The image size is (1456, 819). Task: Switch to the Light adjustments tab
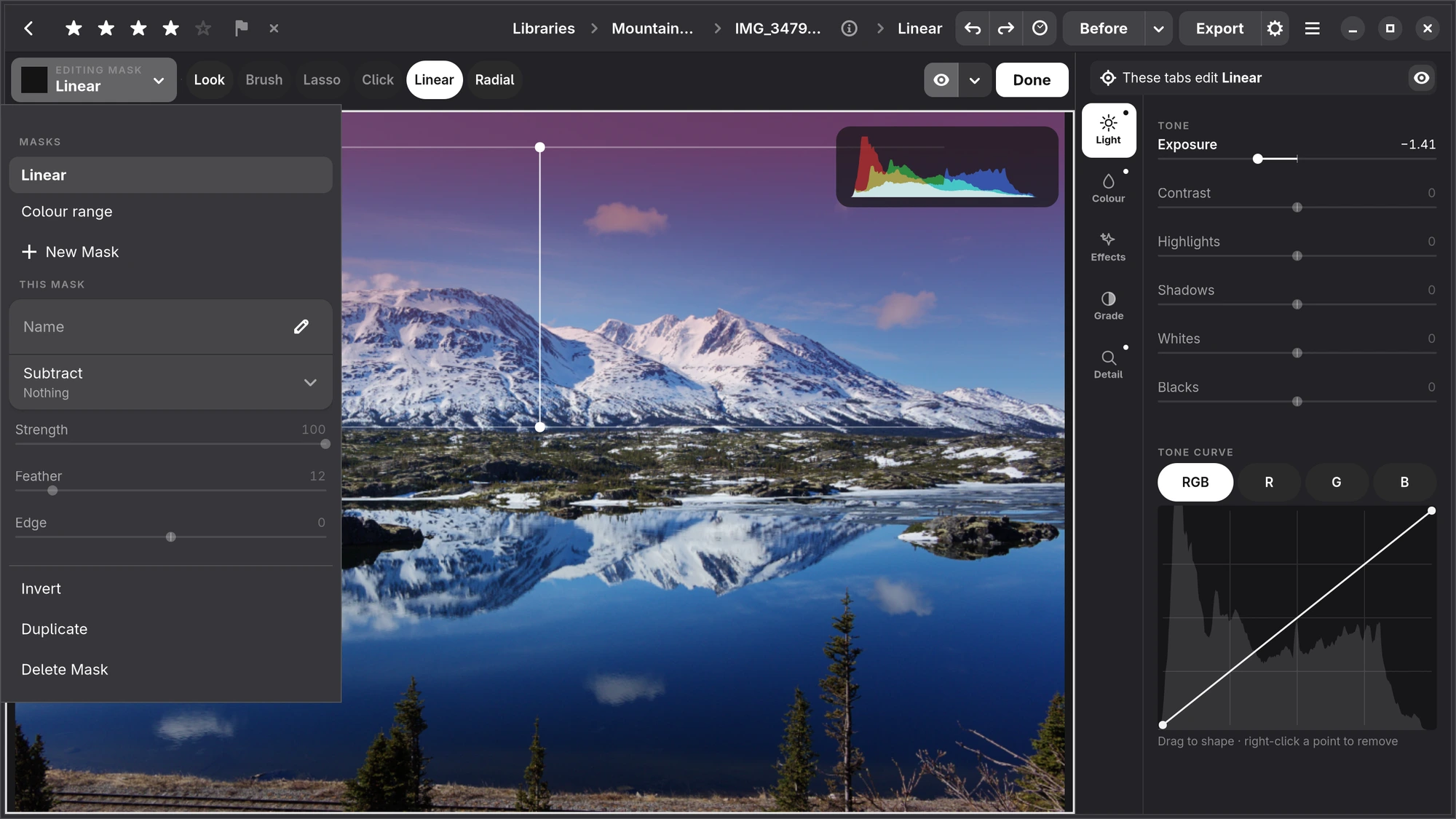(1108, 130)
